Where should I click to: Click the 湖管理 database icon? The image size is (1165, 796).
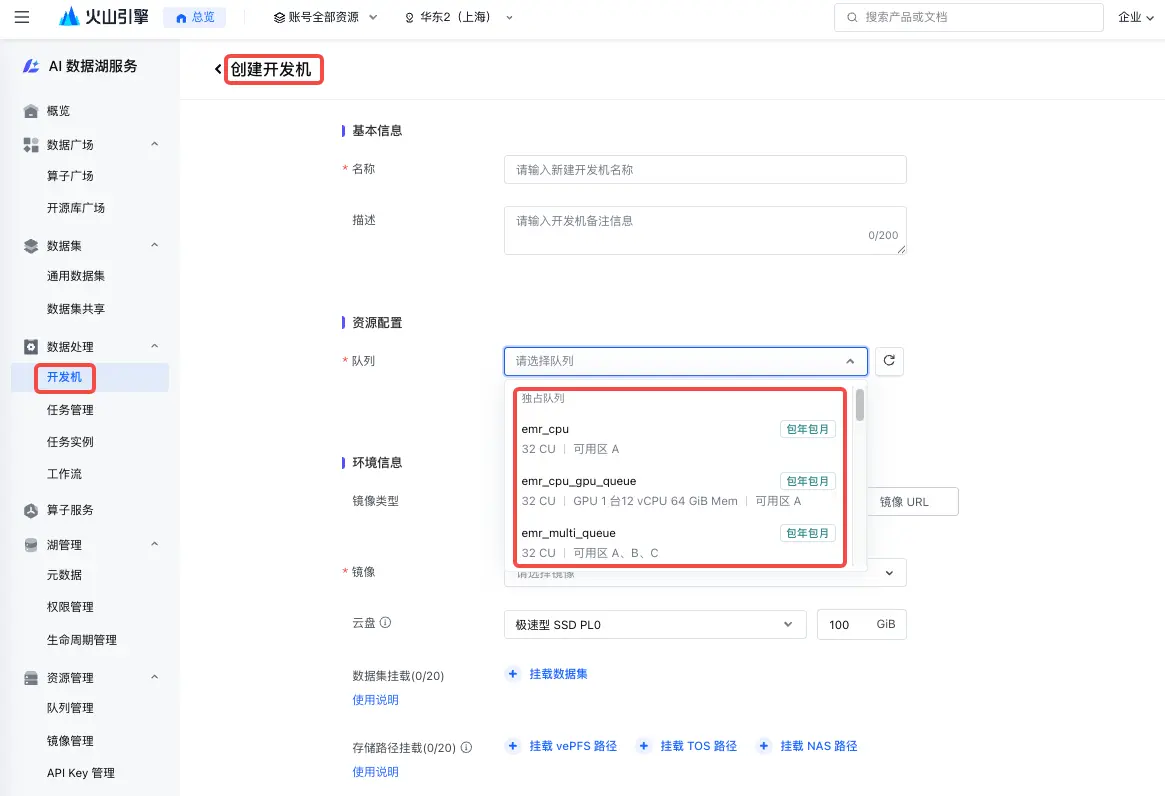(30, 545)
